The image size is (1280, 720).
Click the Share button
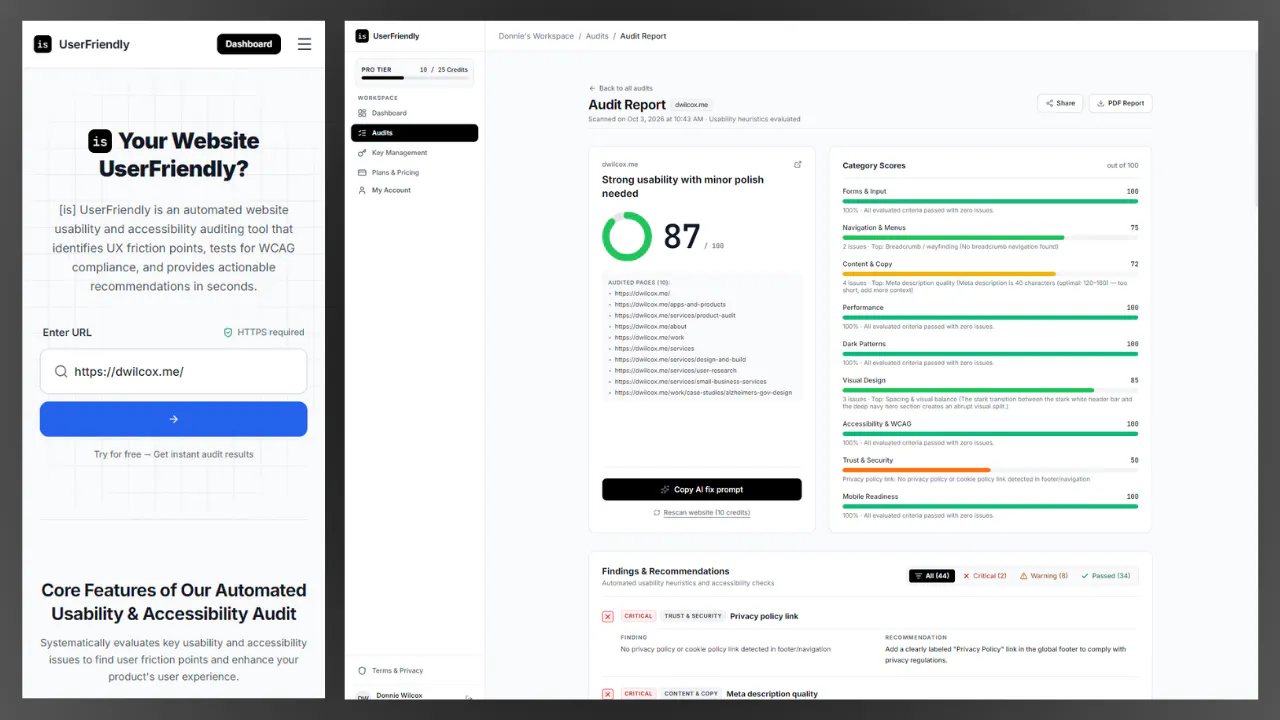point(1060,103)
